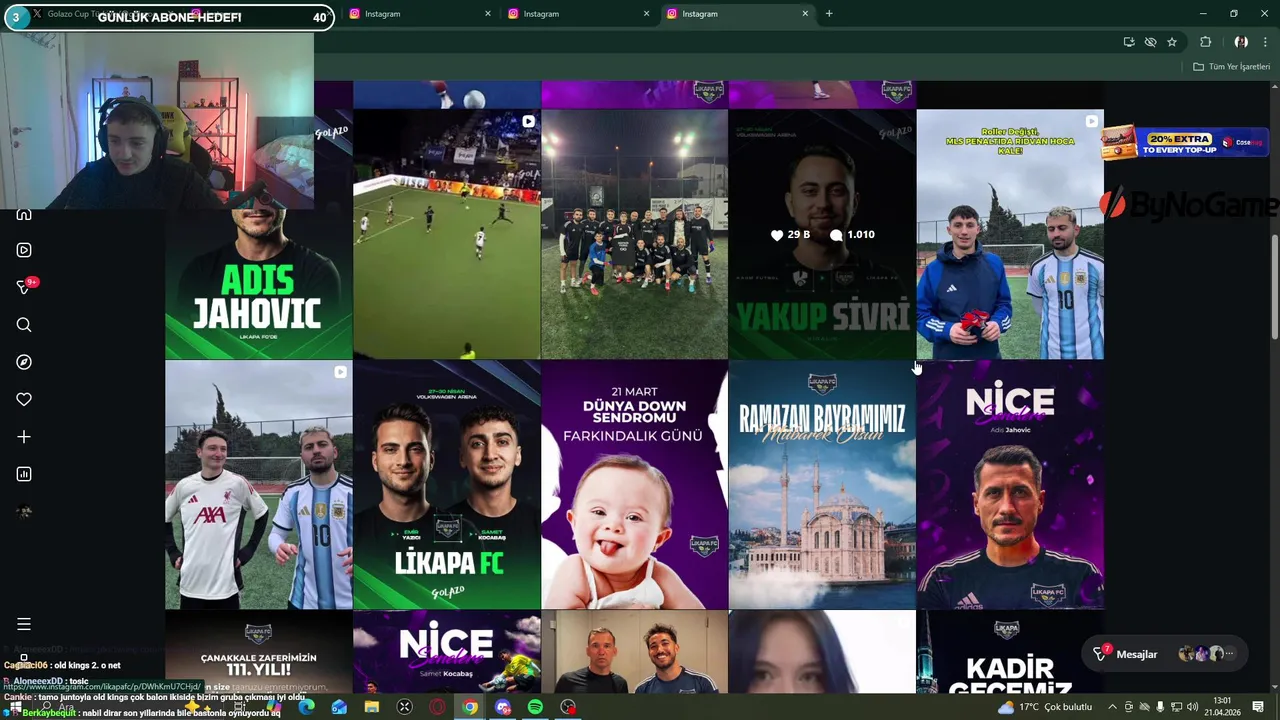Viewport: 1280px width, 720px height.
Task: Open the Dünya Down Sendromu Farkındalık Günü post
Action: pos(634,485)
